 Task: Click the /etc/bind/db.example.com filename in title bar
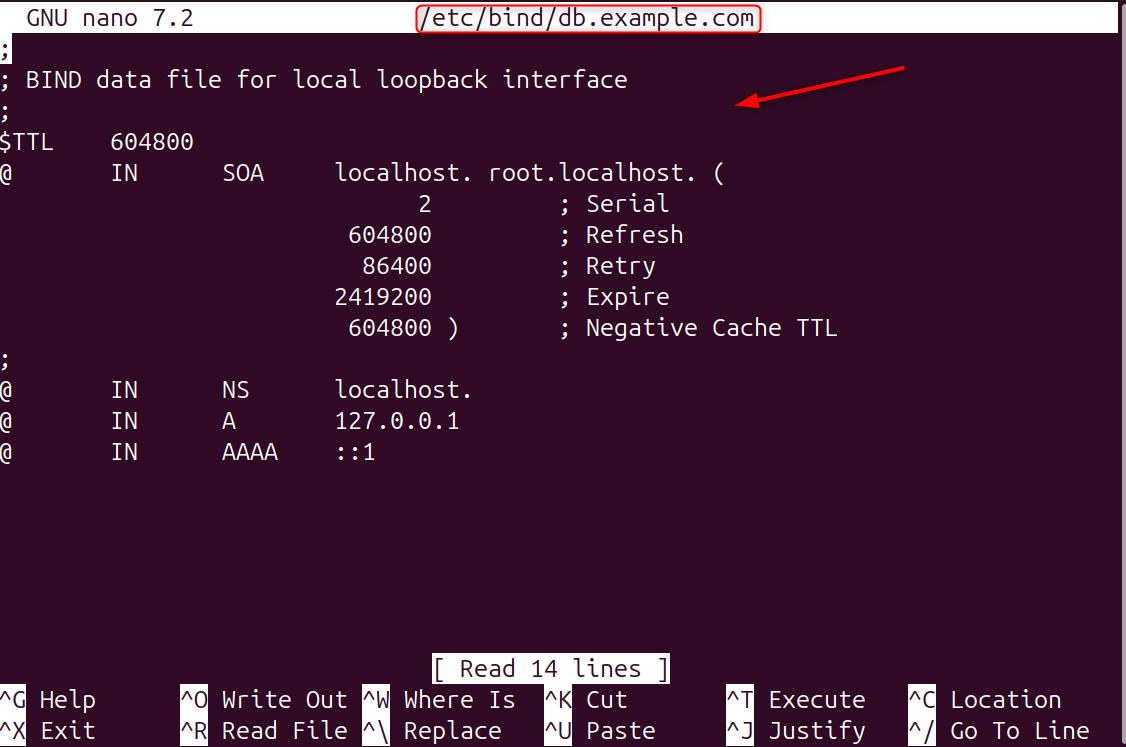588,18
